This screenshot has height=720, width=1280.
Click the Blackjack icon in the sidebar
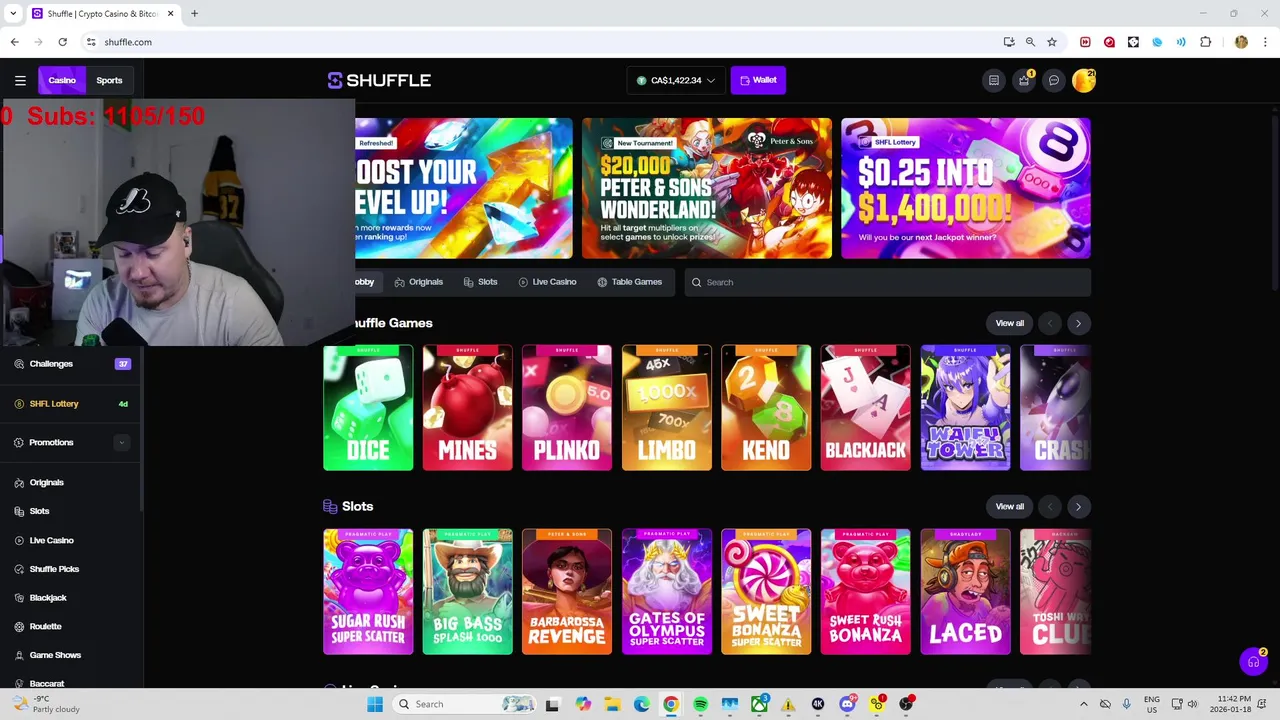[x=19, y=598]
